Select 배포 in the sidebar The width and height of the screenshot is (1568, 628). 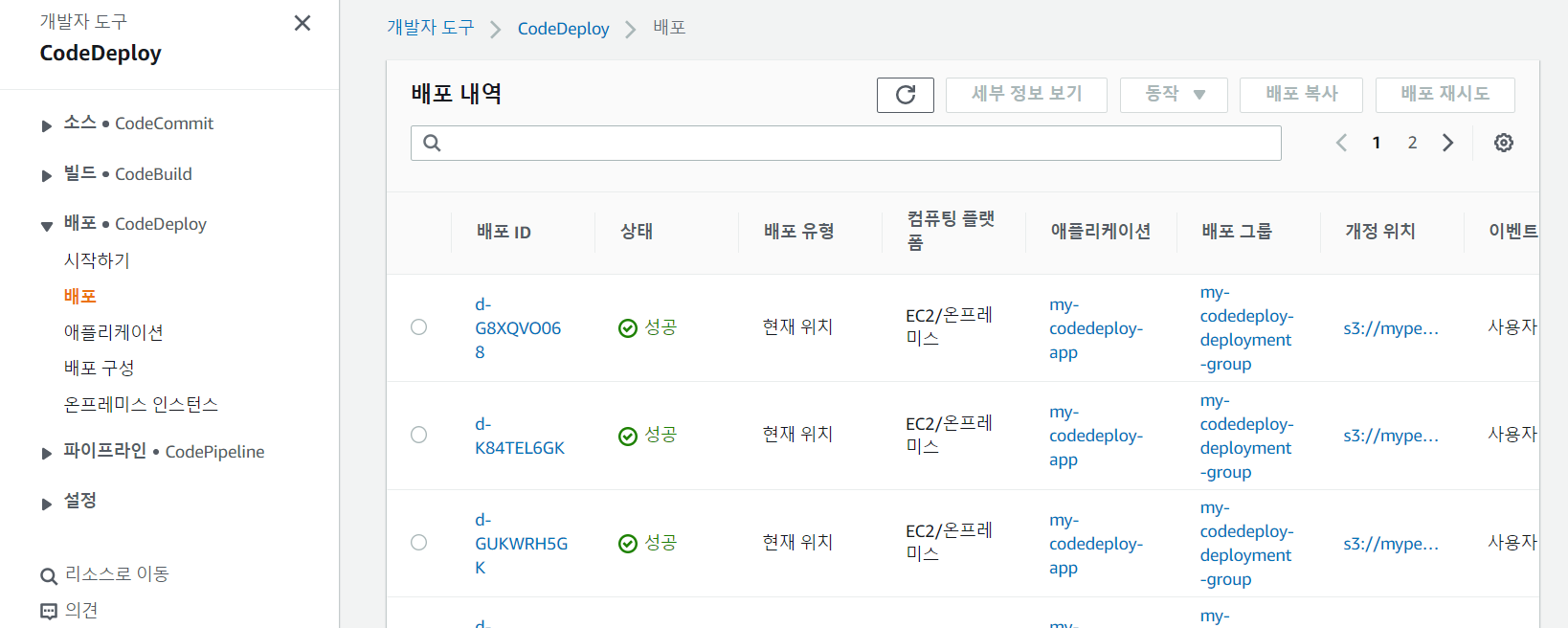(x=80, y=296)
